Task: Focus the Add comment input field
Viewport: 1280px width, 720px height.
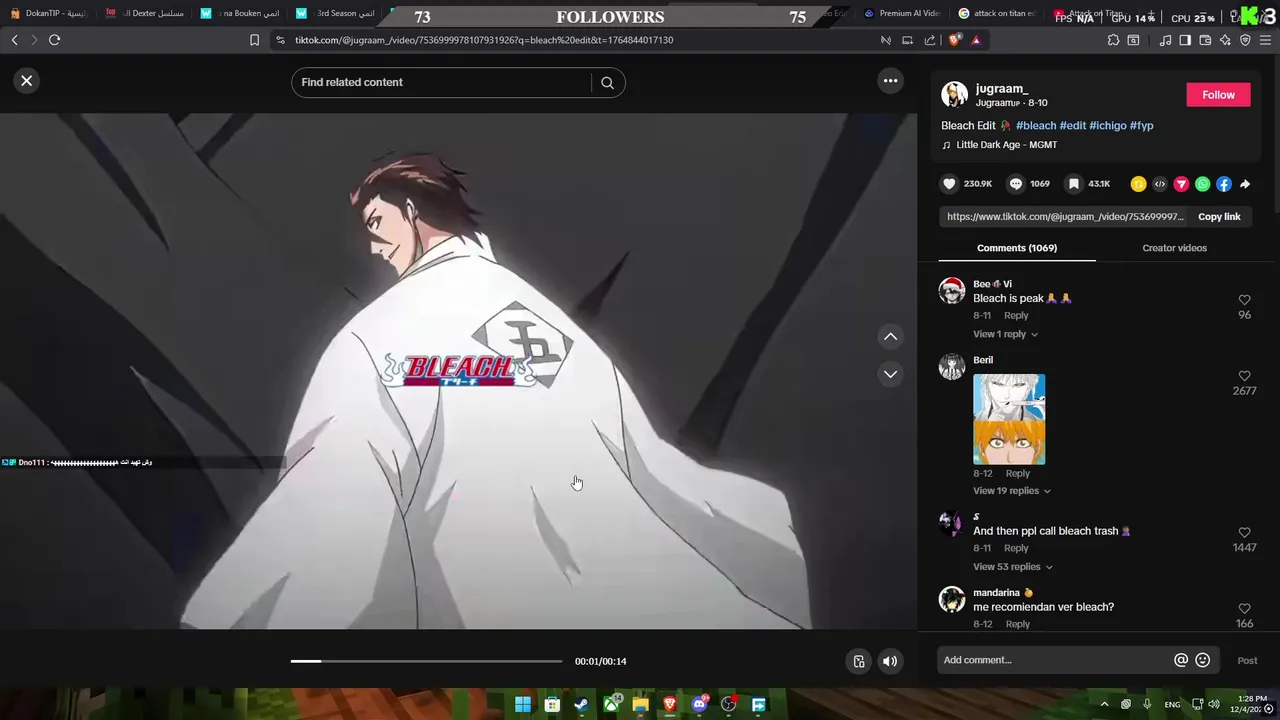Action: 1055,660
